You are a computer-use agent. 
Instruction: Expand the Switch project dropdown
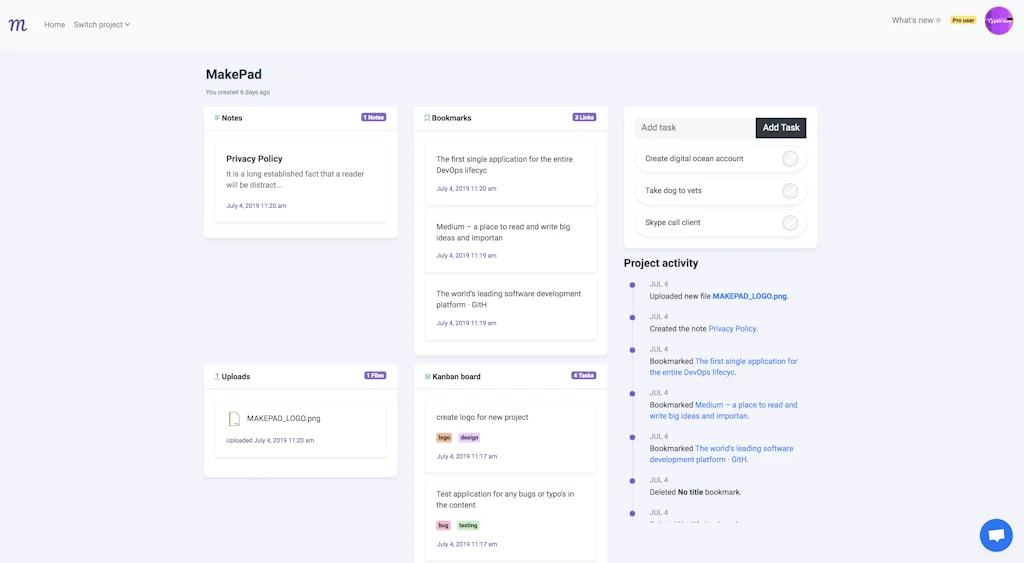pyautogui.click(x=101, y=25)
